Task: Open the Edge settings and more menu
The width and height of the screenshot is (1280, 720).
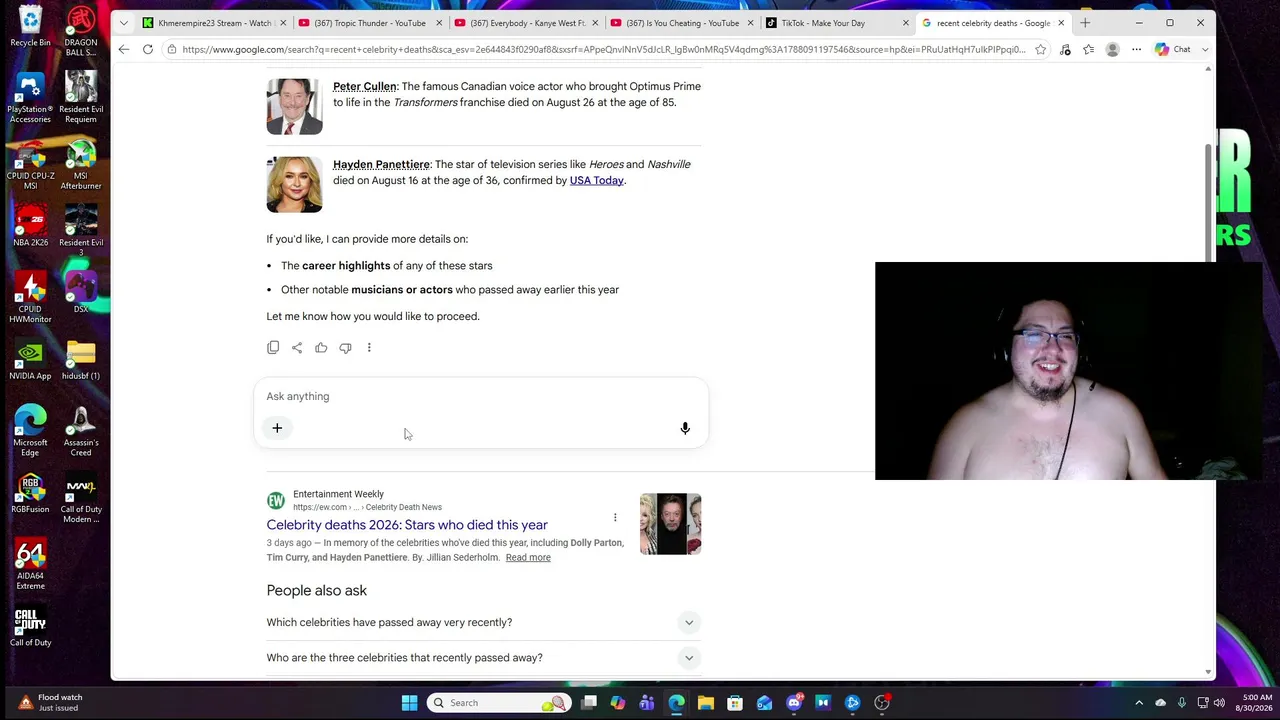Action: pos(1136,49)
